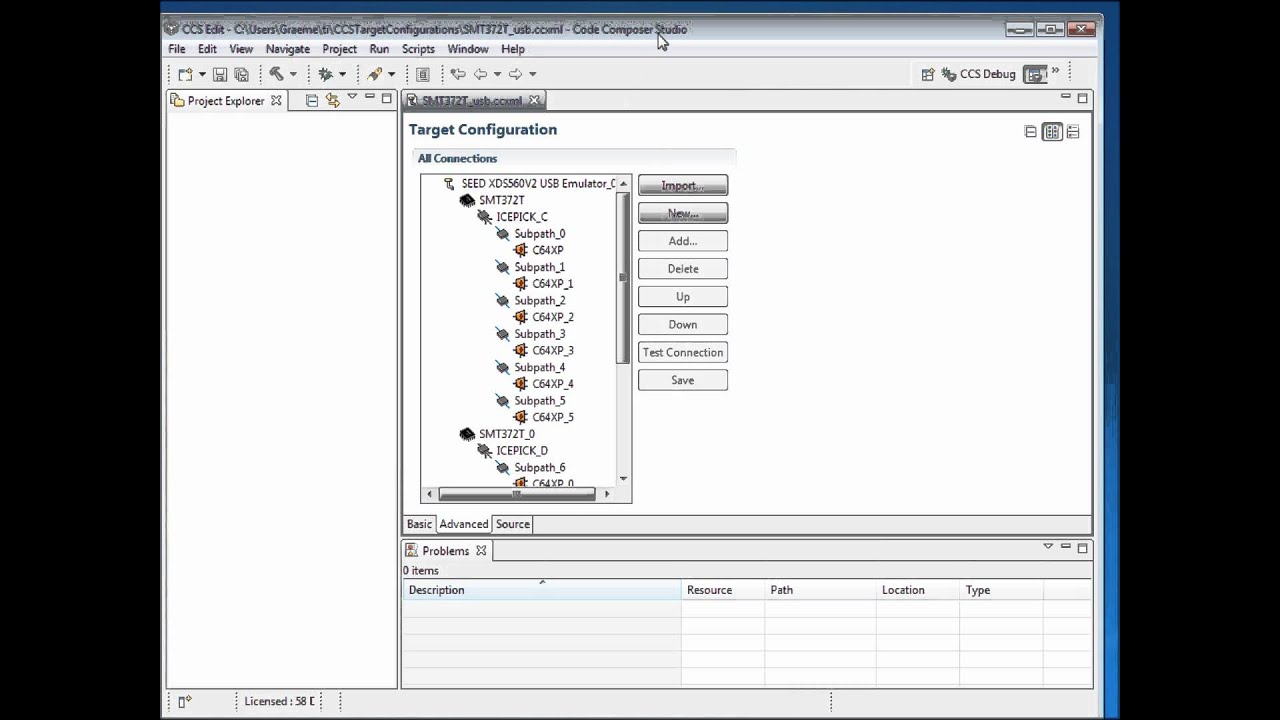Screen dimensions: 1280x720
Task: Click the Save All toolbar icon
Action: 241,74
